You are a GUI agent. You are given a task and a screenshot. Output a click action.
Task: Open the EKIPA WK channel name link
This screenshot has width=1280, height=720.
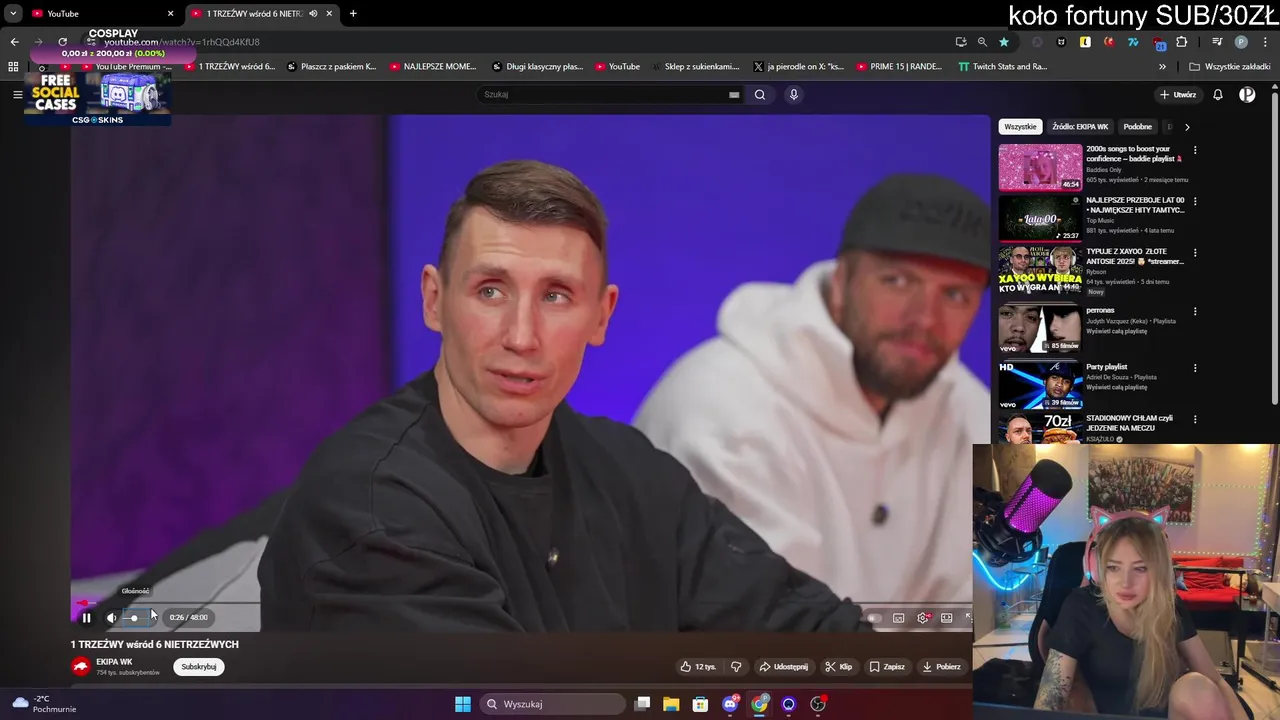[114, 662]
